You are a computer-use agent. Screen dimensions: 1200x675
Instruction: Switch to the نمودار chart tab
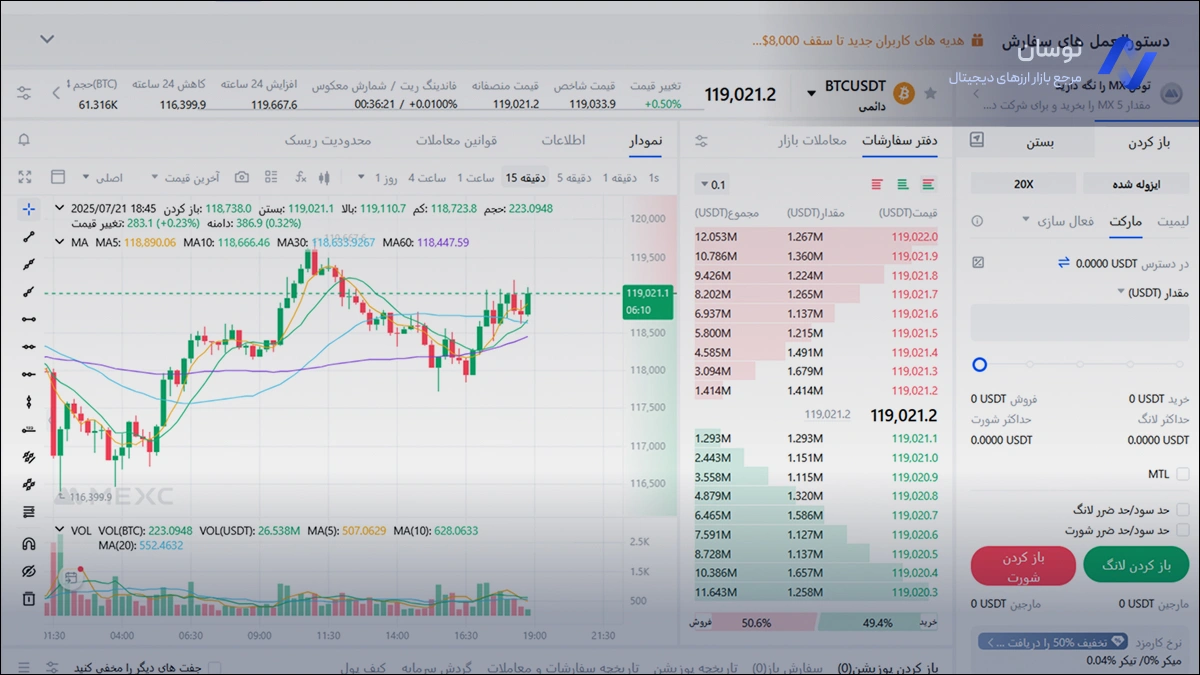pos(645,140)
